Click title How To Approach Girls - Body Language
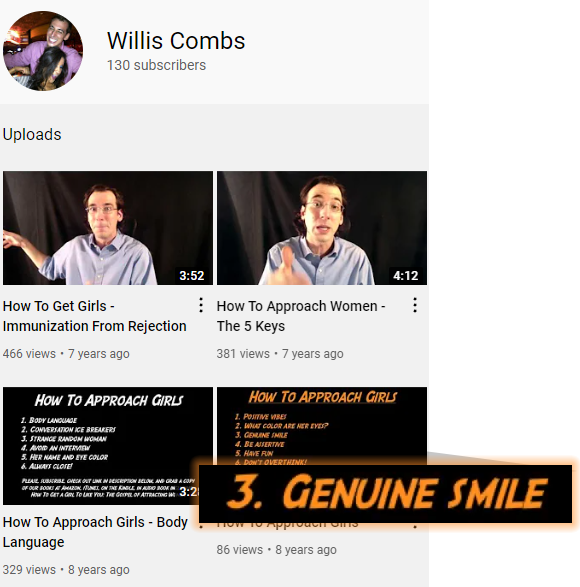Image resolution: width=580 pixels, height=587 pixels. (x=95, y=532)
